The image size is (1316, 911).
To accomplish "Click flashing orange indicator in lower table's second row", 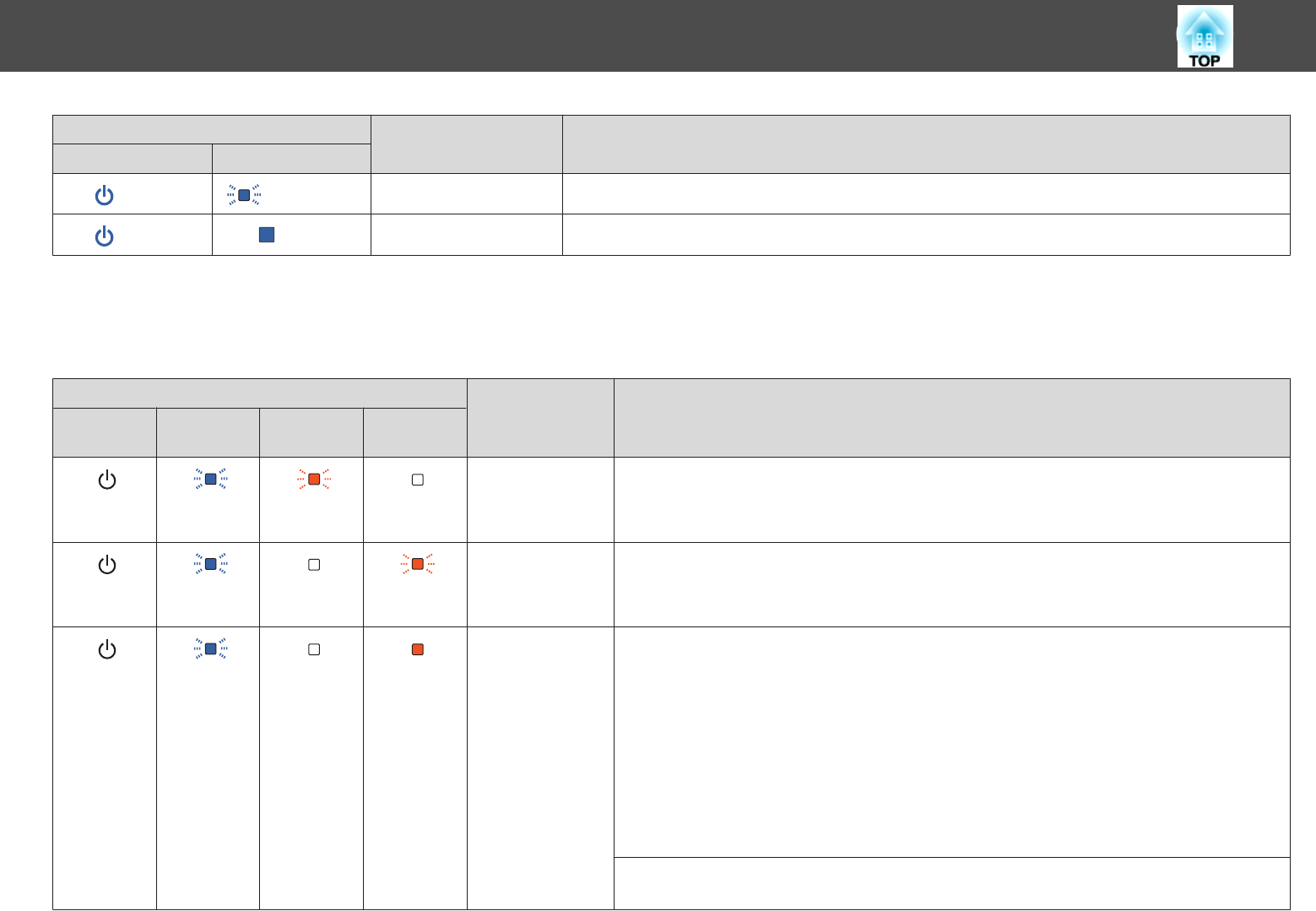I will [417, 564].
